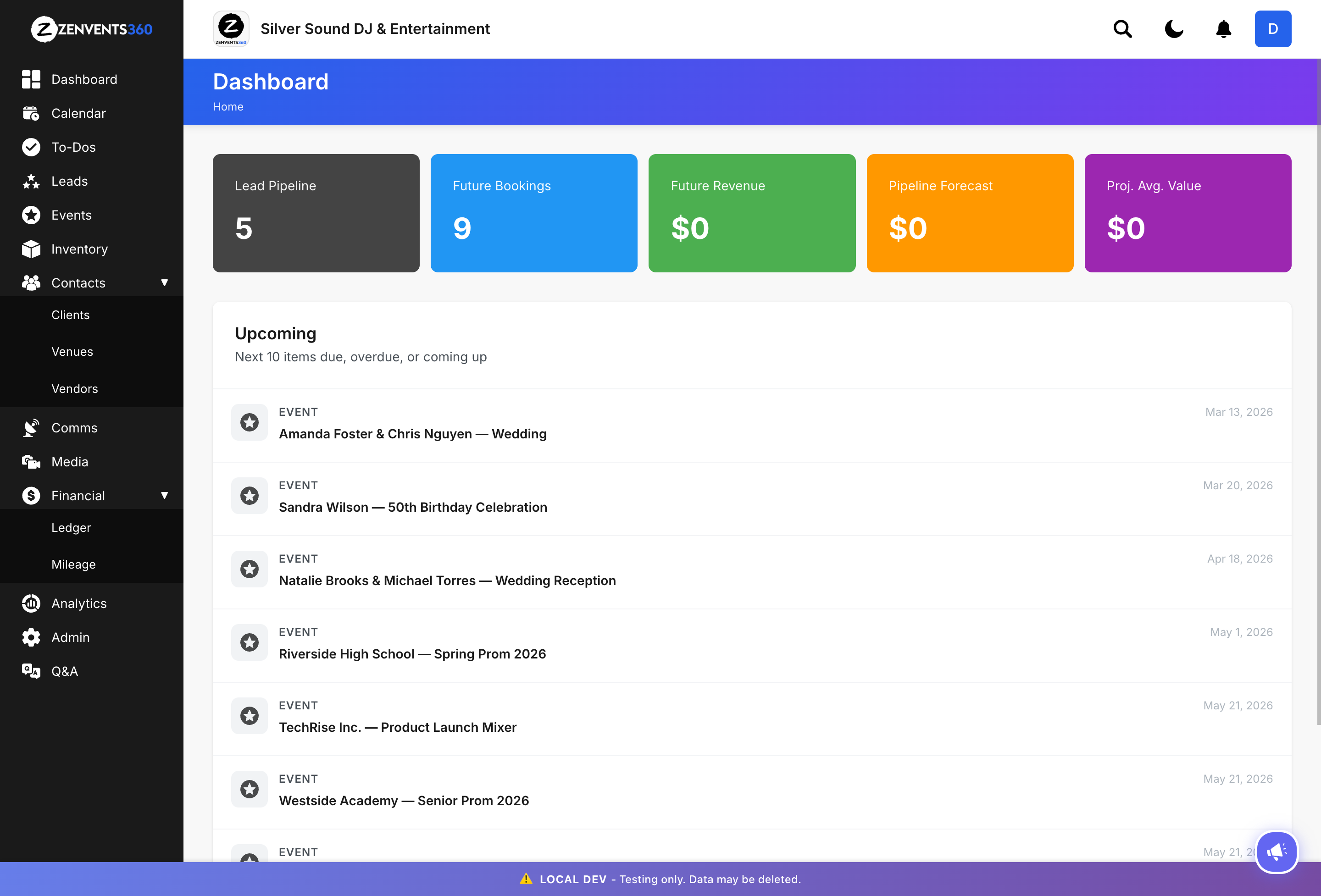Go to Leads in sidebar
Viewport: 1321px width, 896px height.
[x=69, y=181]
